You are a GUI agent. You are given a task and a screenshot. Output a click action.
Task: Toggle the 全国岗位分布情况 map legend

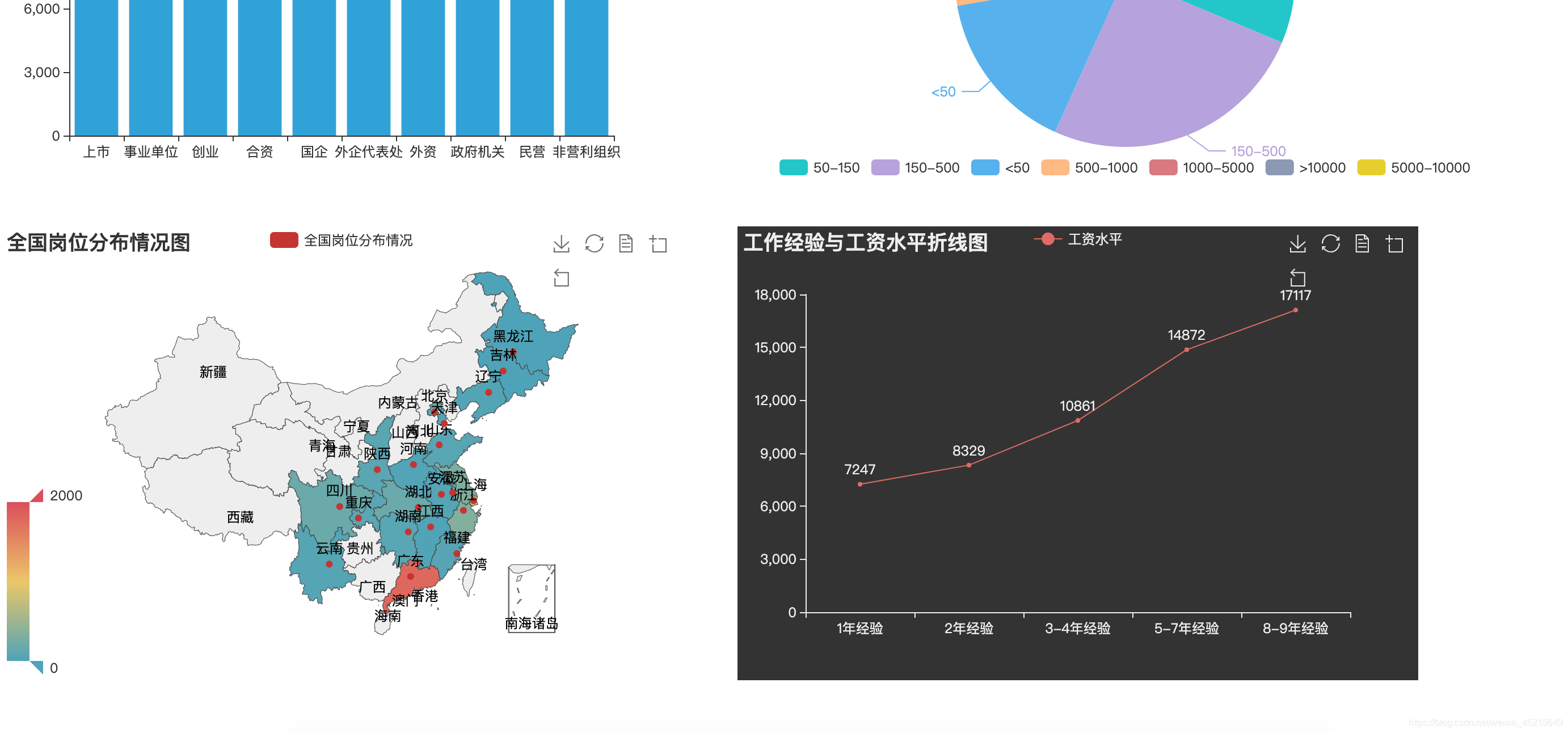[341, 241]
